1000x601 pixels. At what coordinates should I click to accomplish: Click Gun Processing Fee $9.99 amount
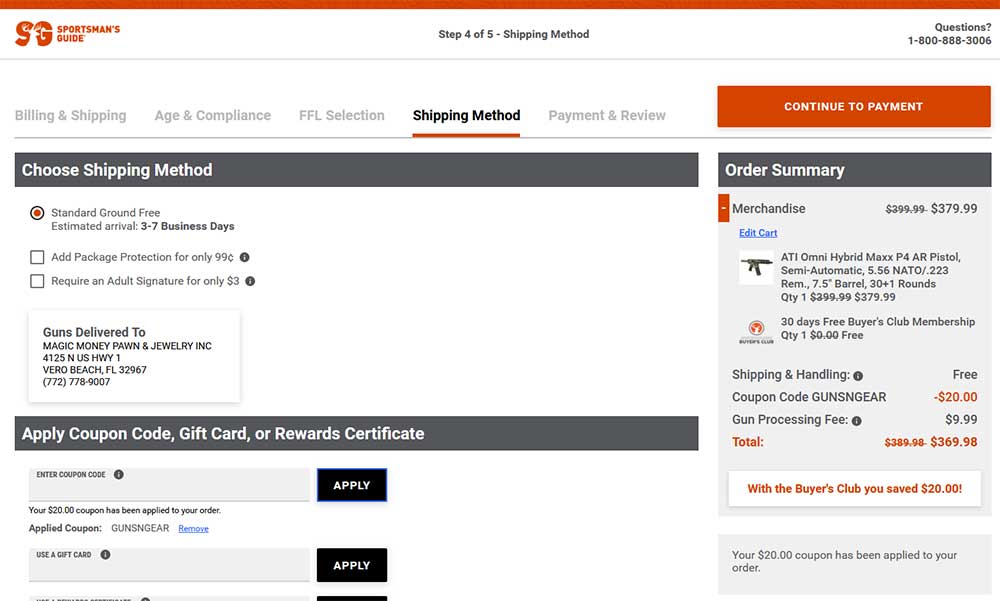coord(961,419)
